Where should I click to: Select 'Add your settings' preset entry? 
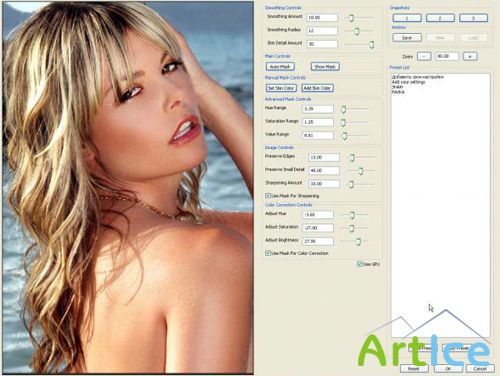click(408, 82)
